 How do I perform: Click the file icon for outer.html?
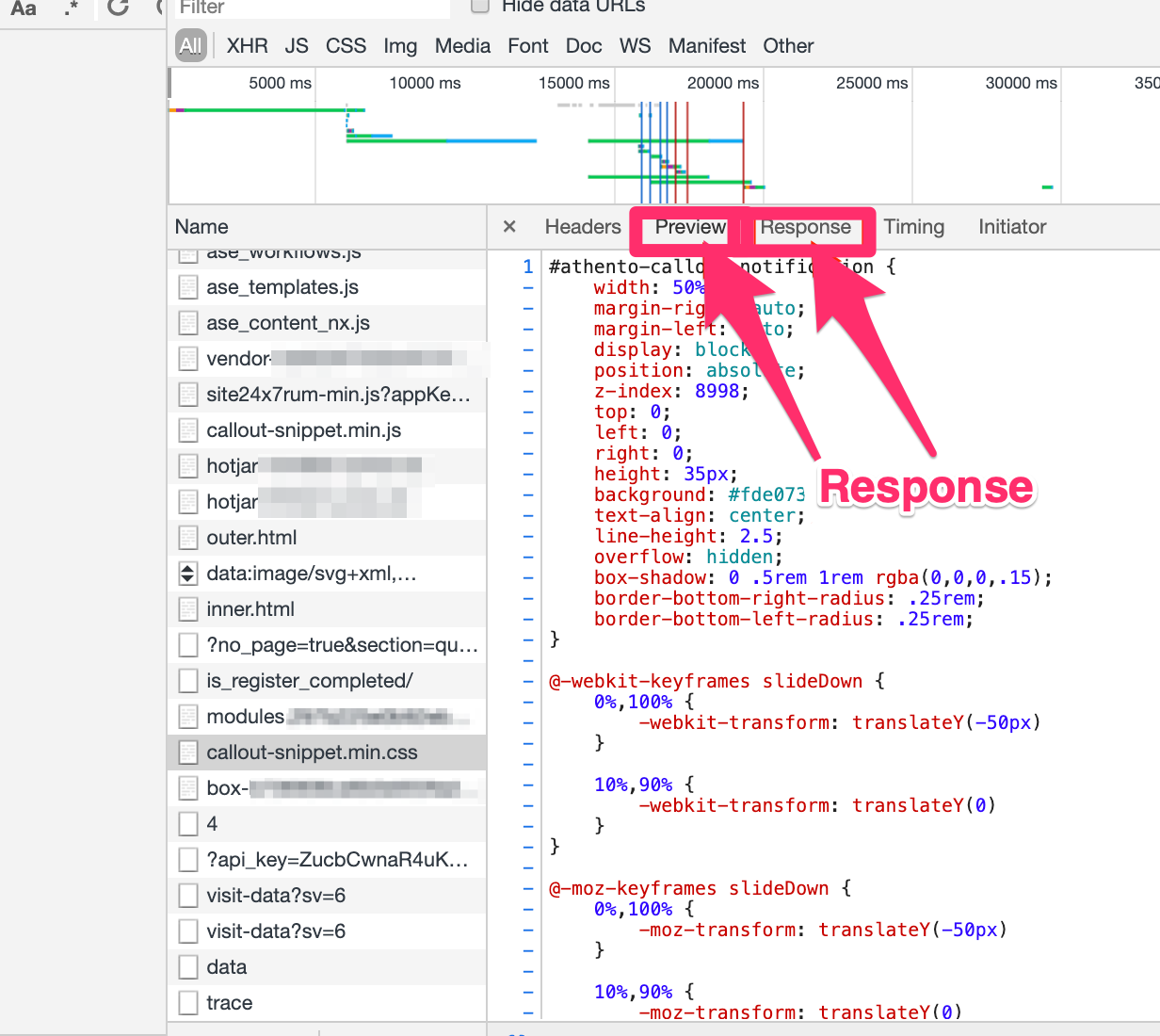(188, 538)
